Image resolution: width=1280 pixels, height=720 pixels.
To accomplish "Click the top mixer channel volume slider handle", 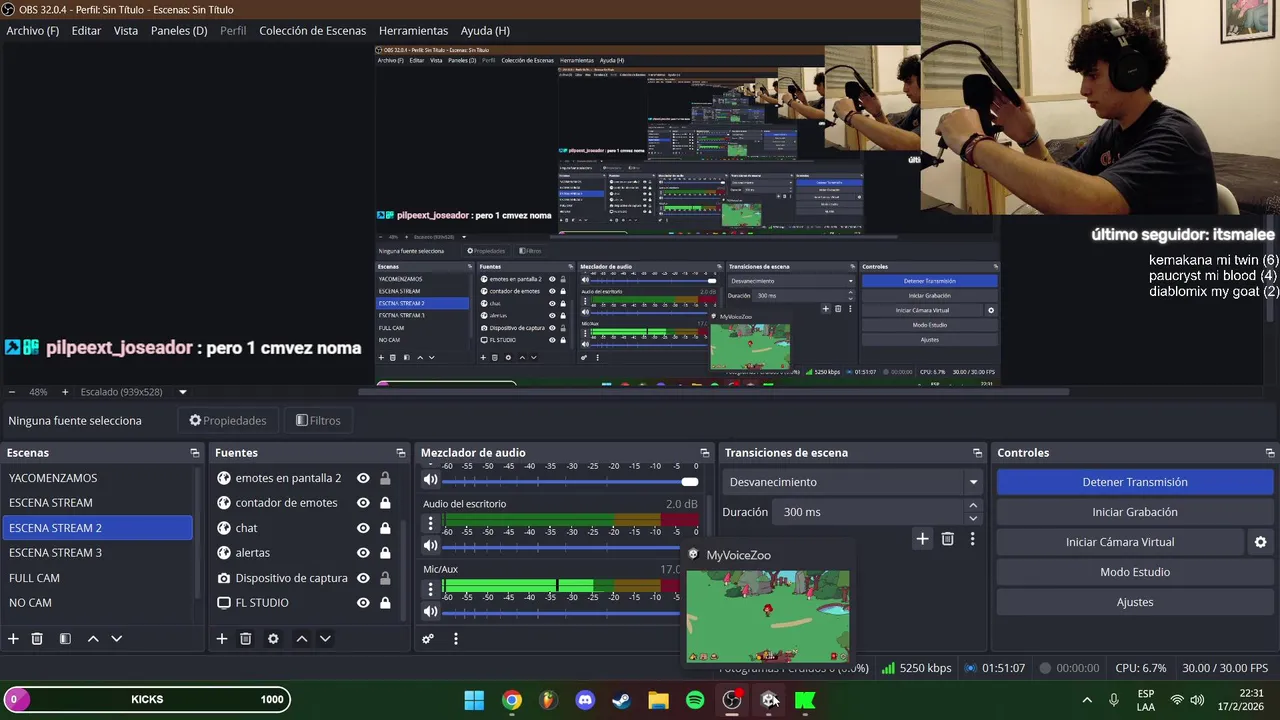I will point(690,482).
